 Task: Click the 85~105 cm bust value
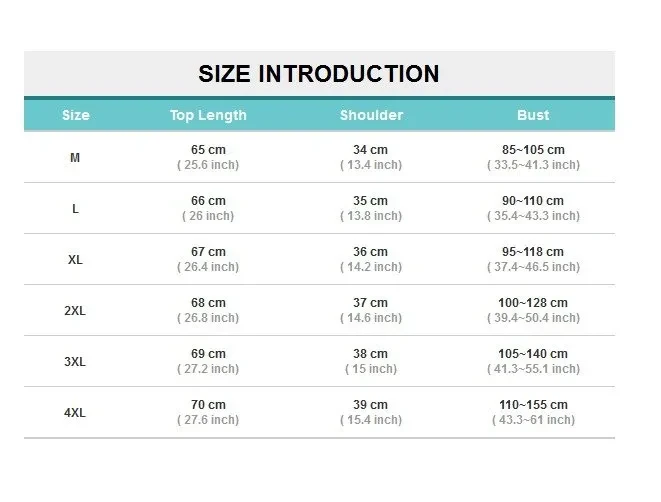(533, 149)
